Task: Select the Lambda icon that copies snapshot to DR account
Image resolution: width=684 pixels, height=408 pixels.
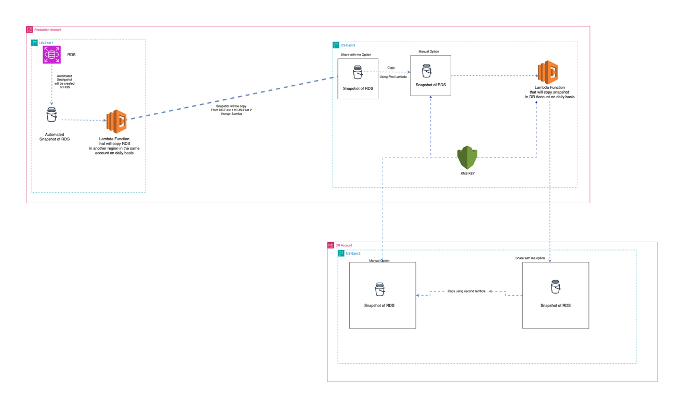Action: click(x=548, y=72)
